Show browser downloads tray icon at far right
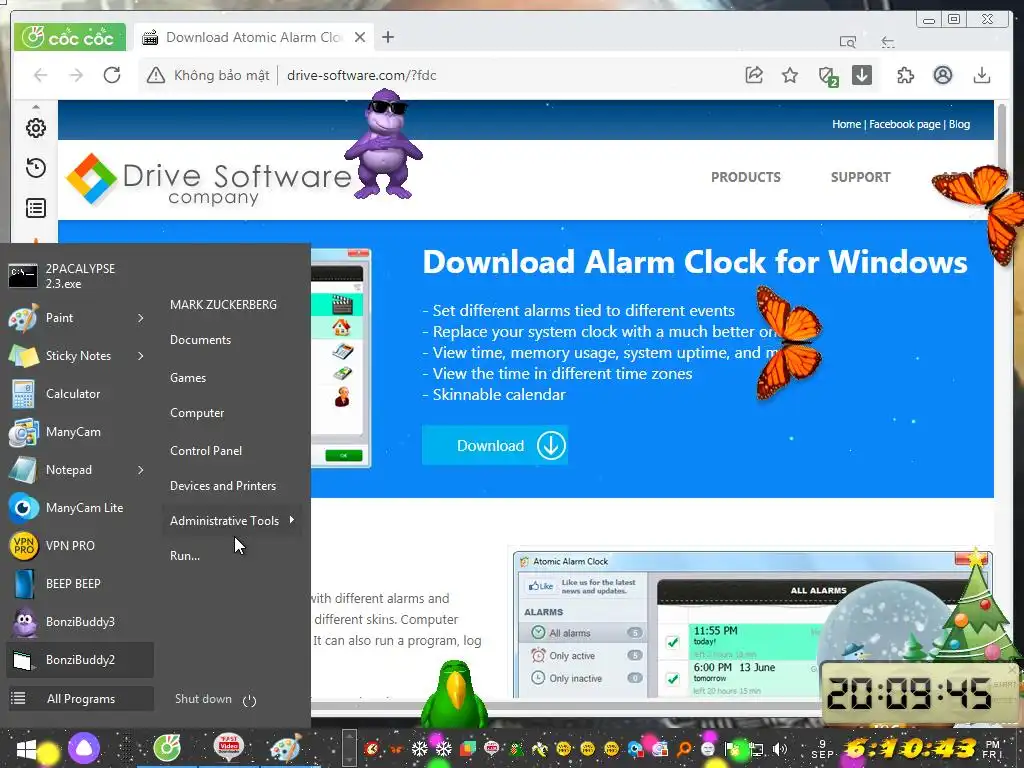Screen dimensions: 1024x768 (982, 75)
